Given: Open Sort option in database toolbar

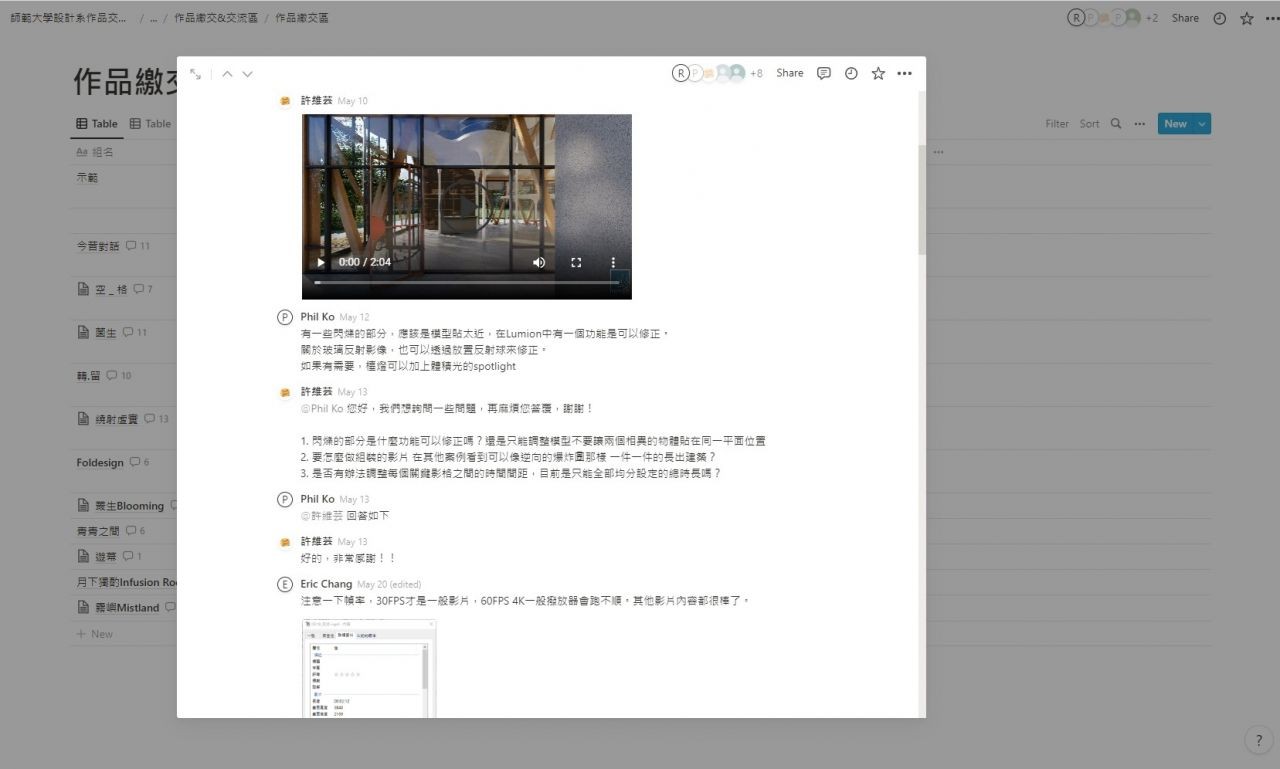Looking at the screenshot, I should (1089, 124).
